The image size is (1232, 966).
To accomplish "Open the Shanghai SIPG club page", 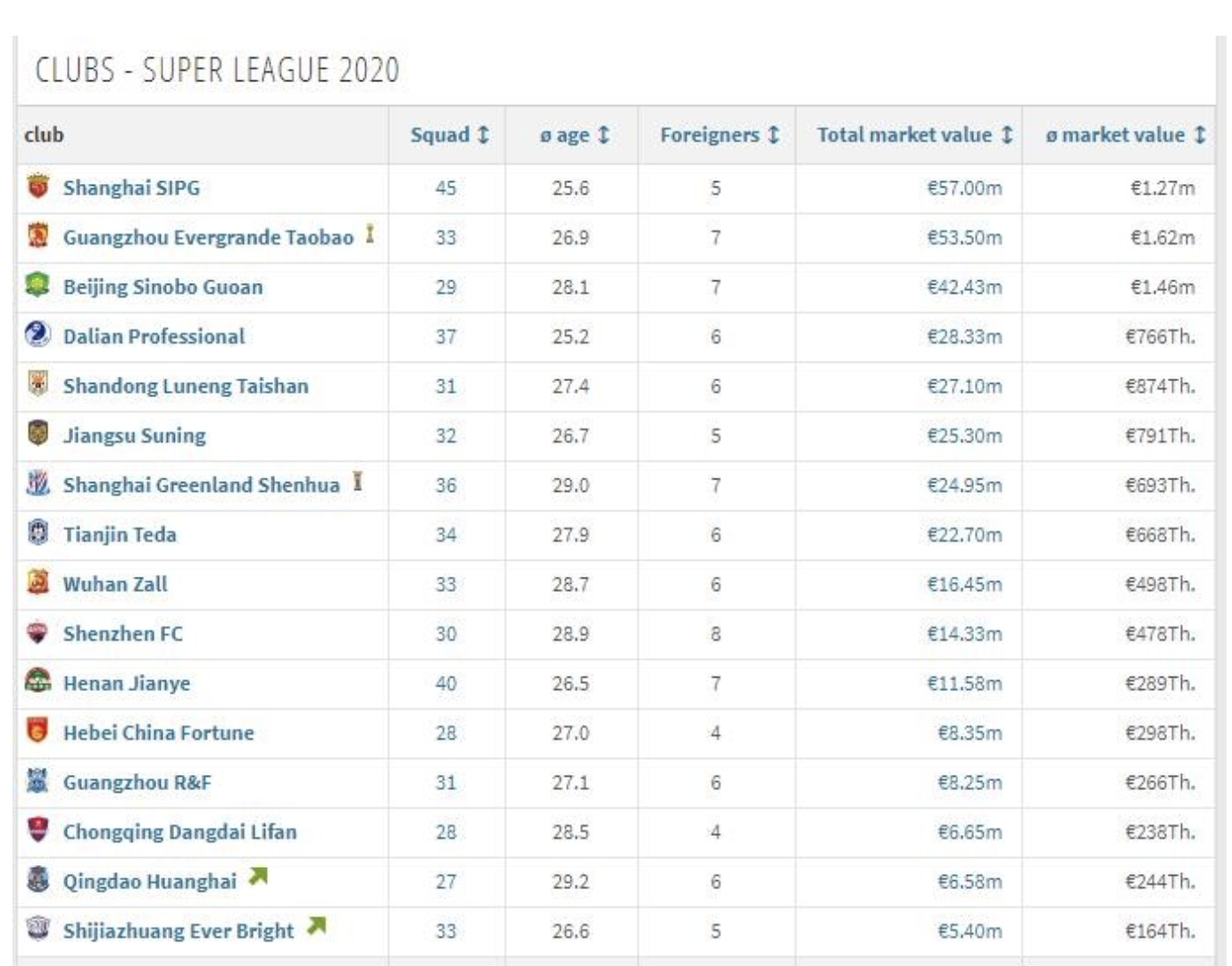I will 131,188.
